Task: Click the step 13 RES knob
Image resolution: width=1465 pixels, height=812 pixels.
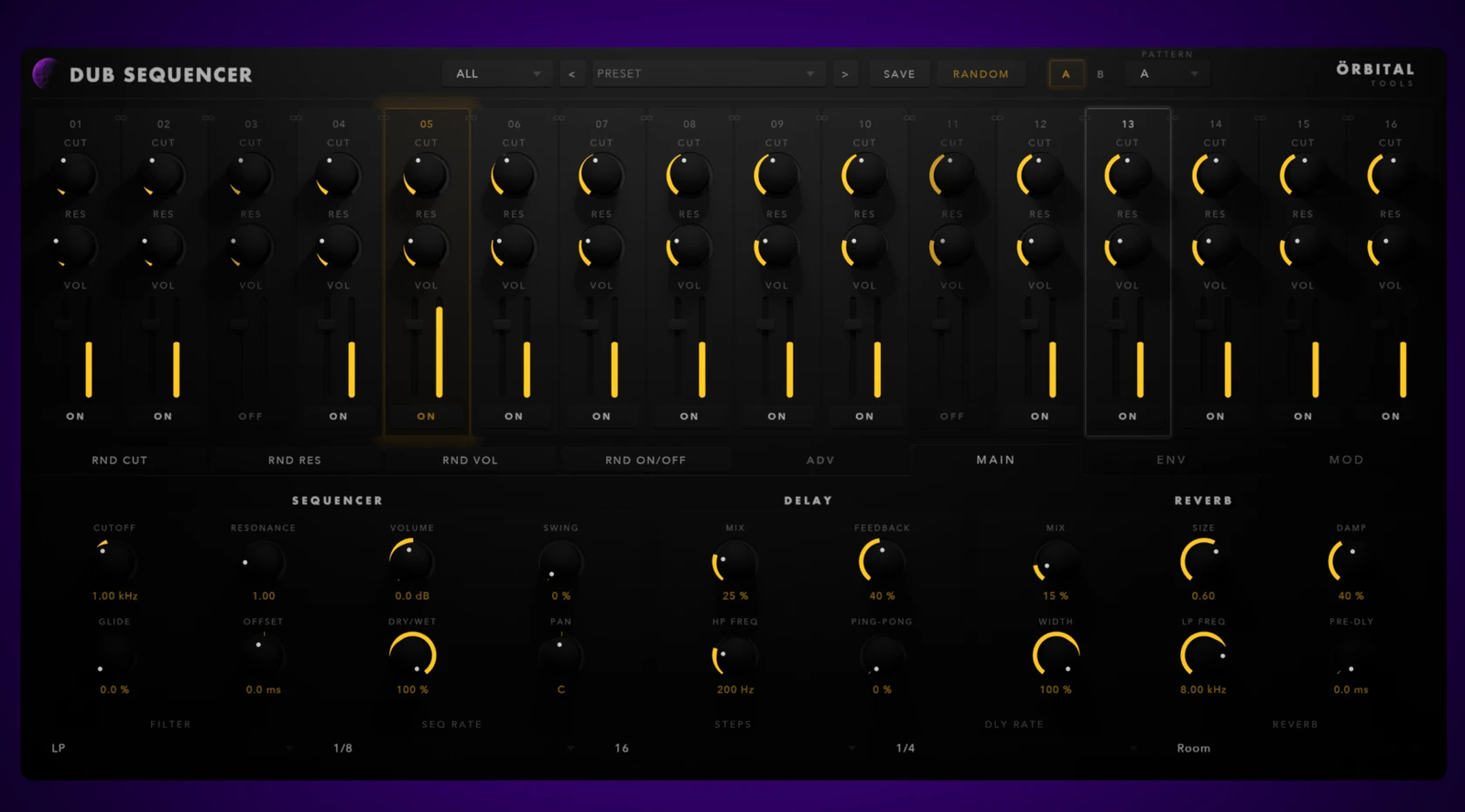Action: (1127, 247)
